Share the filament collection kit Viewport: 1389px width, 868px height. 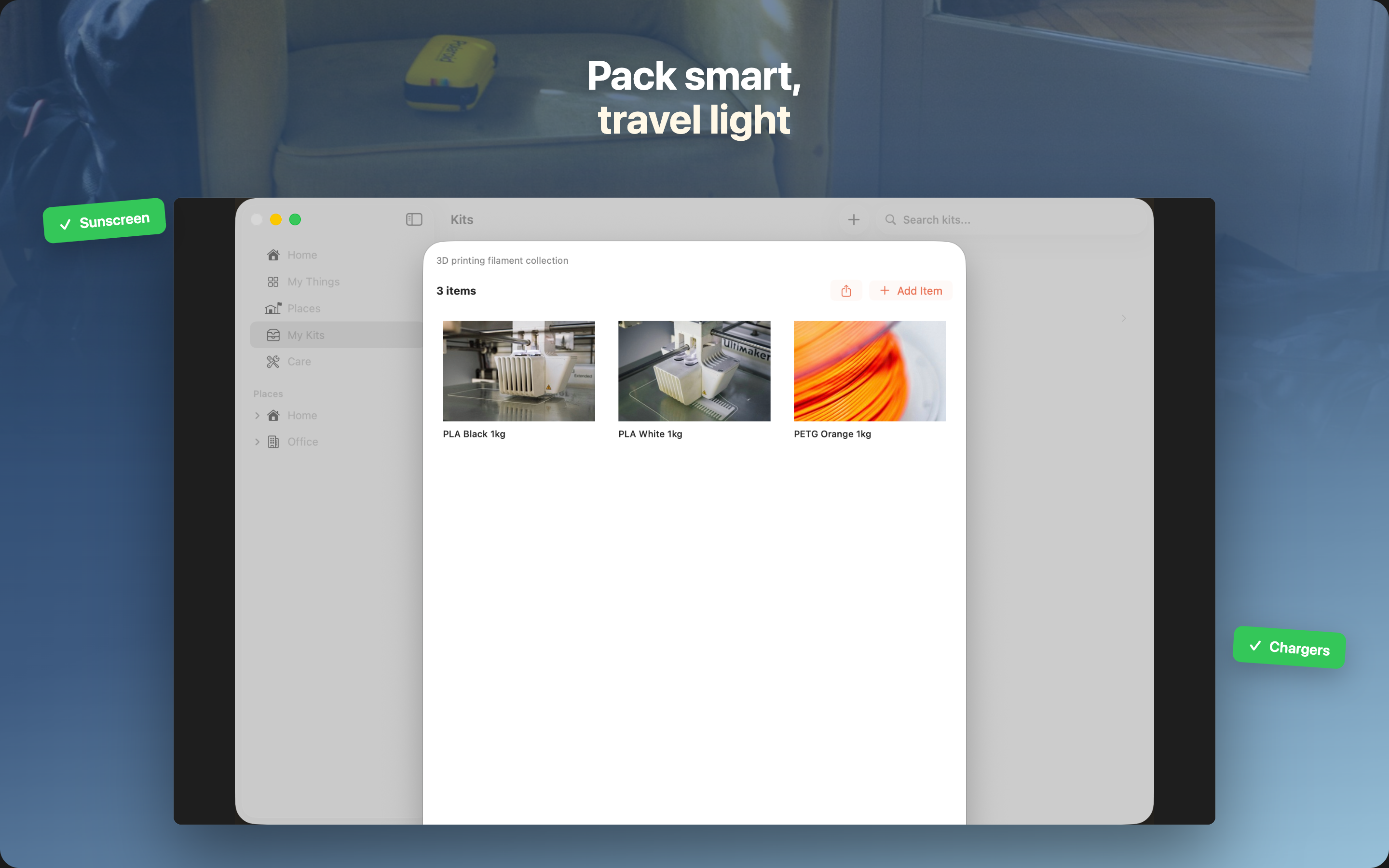pos(846,290)
